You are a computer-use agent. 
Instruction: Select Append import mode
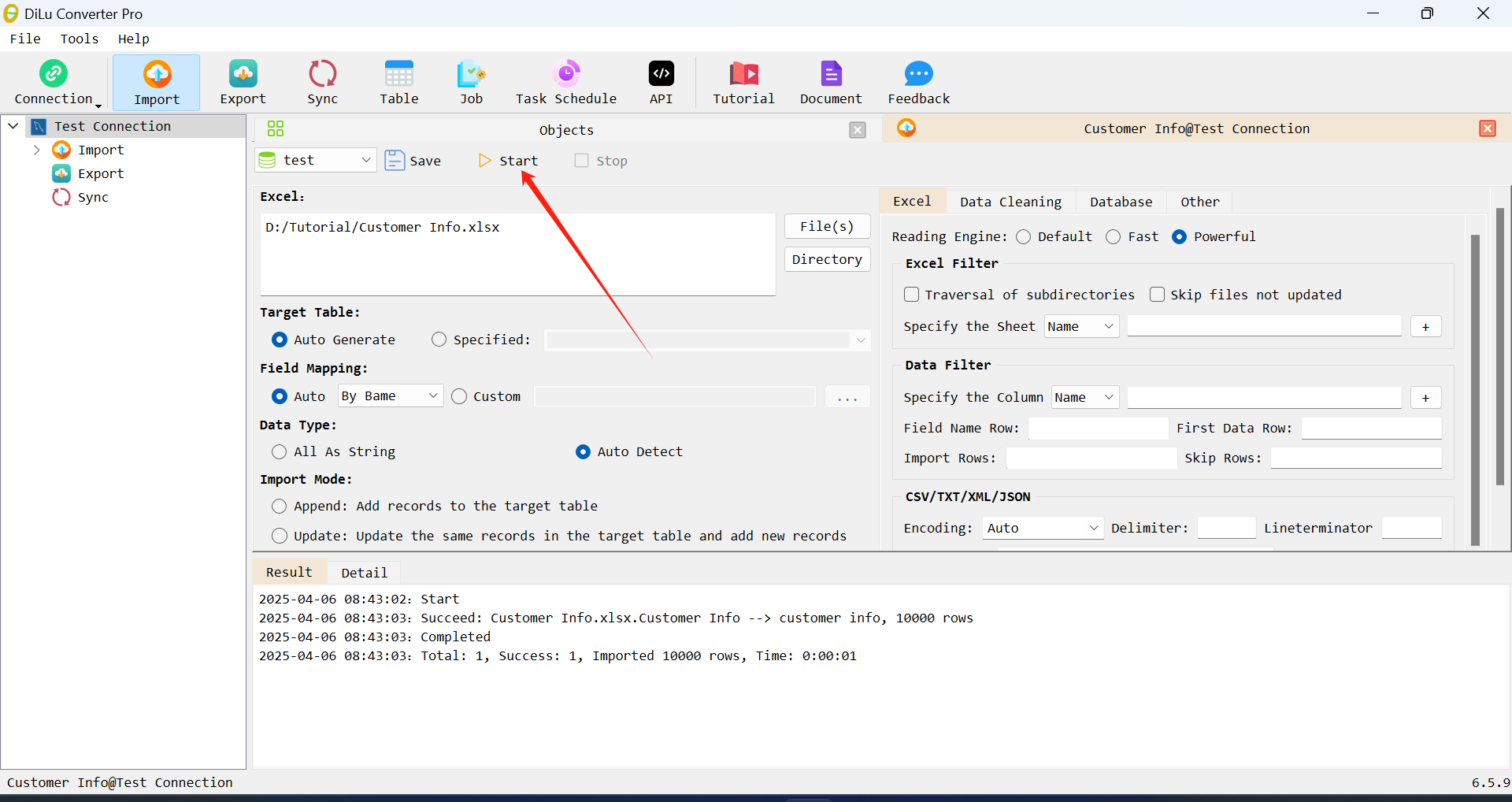[280, 506]
